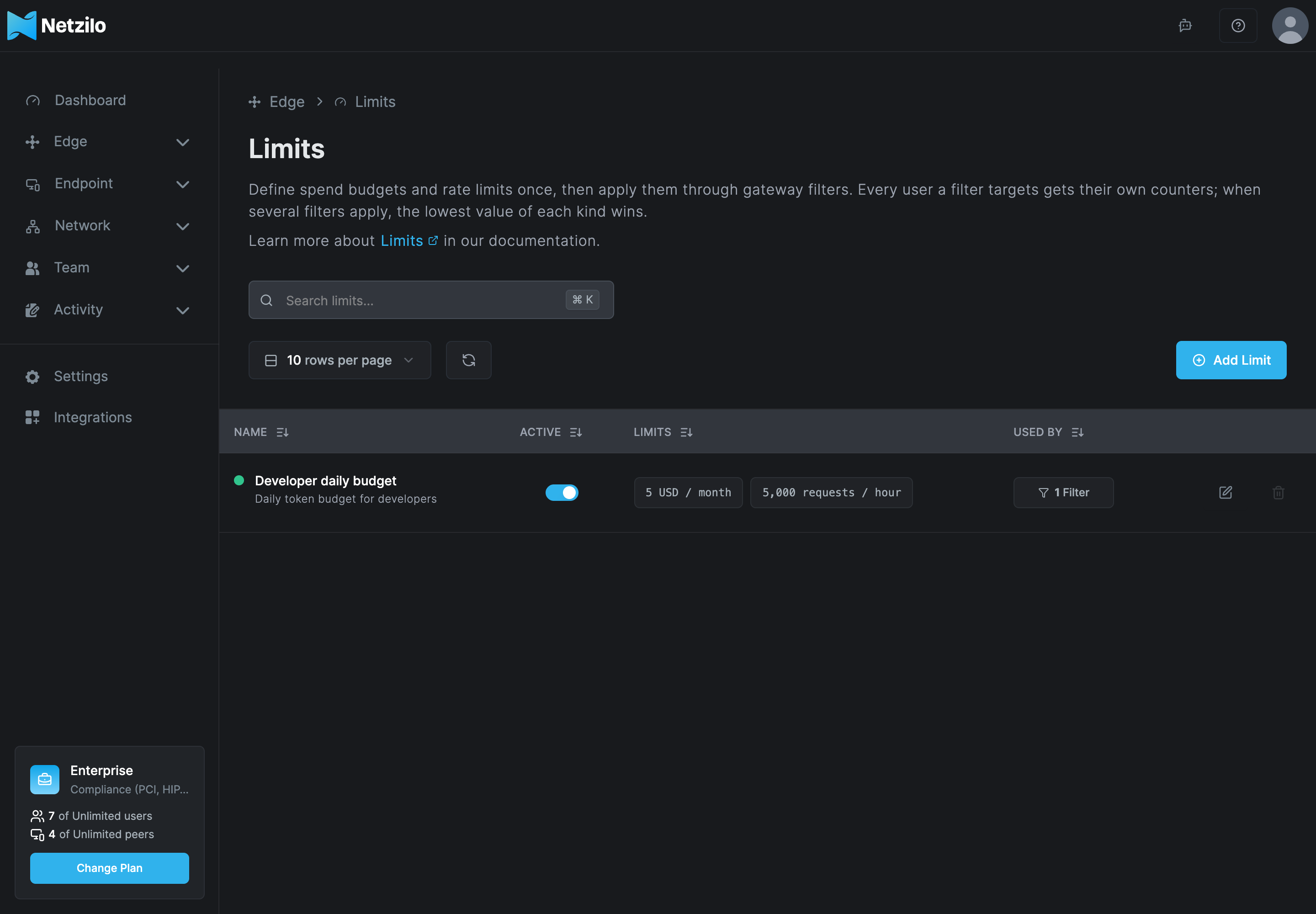Open the 10 rows per page dropdown
The width and height of the screenshot is (1316, 914).
pos(340,360)
